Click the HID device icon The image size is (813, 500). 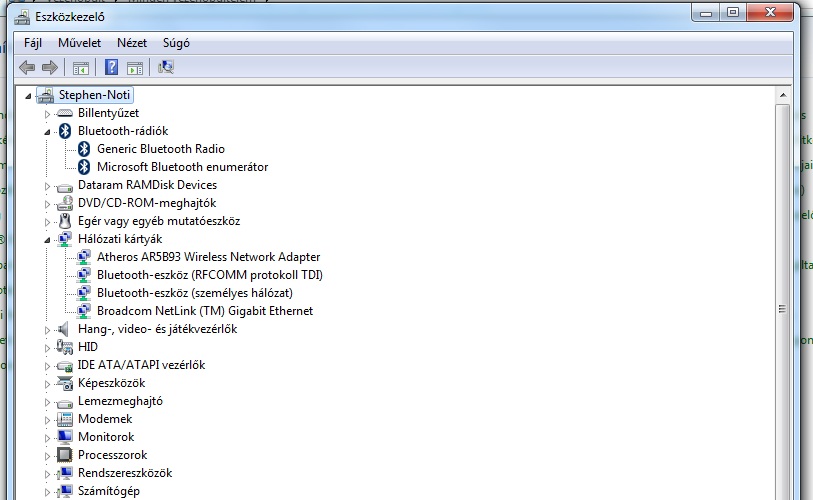click(x=64, y=347)
